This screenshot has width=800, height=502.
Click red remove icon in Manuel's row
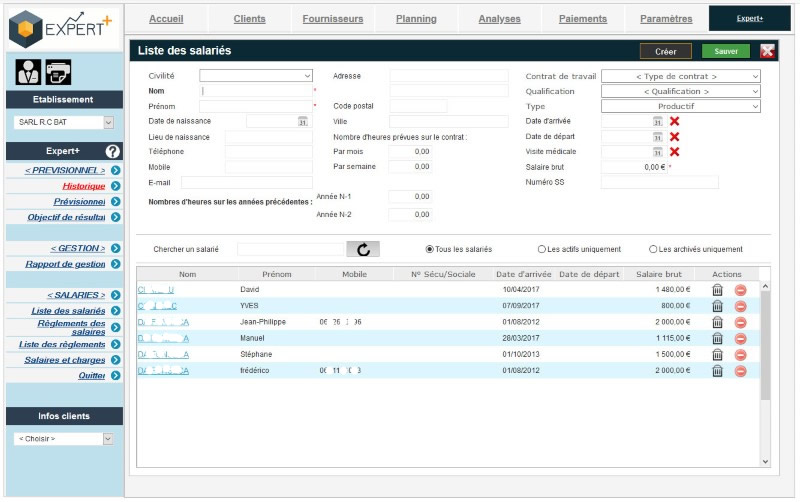[x=740, y=339]
